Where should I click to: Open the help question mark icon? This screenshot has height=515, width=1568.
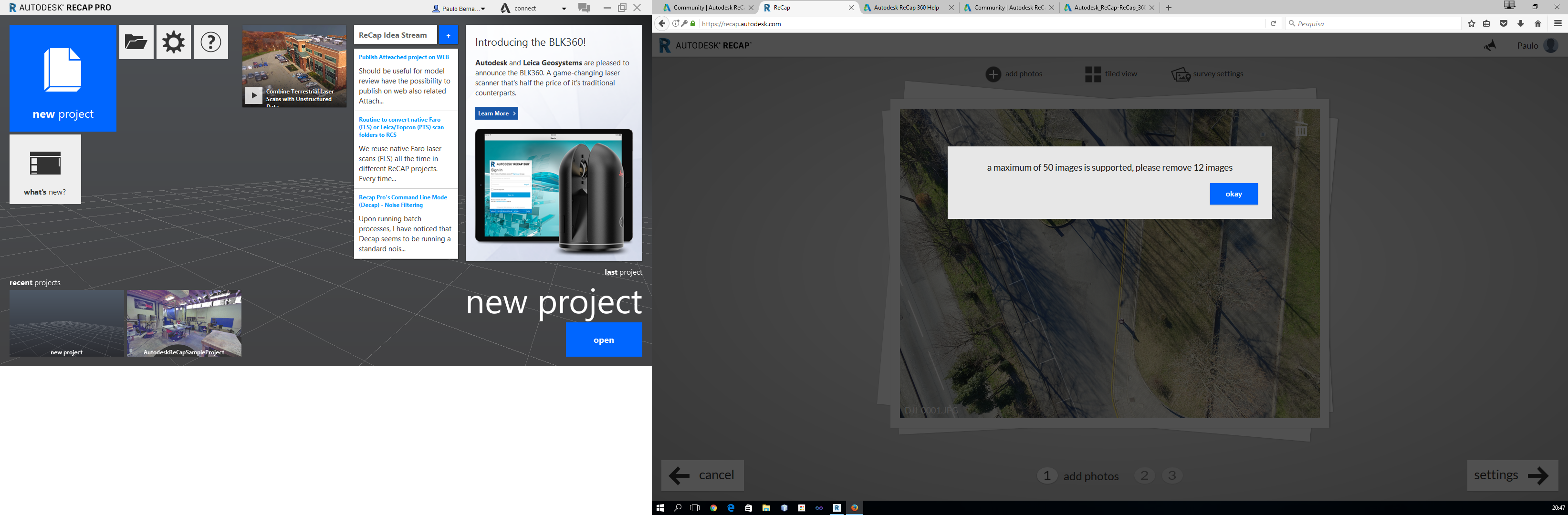210,41
